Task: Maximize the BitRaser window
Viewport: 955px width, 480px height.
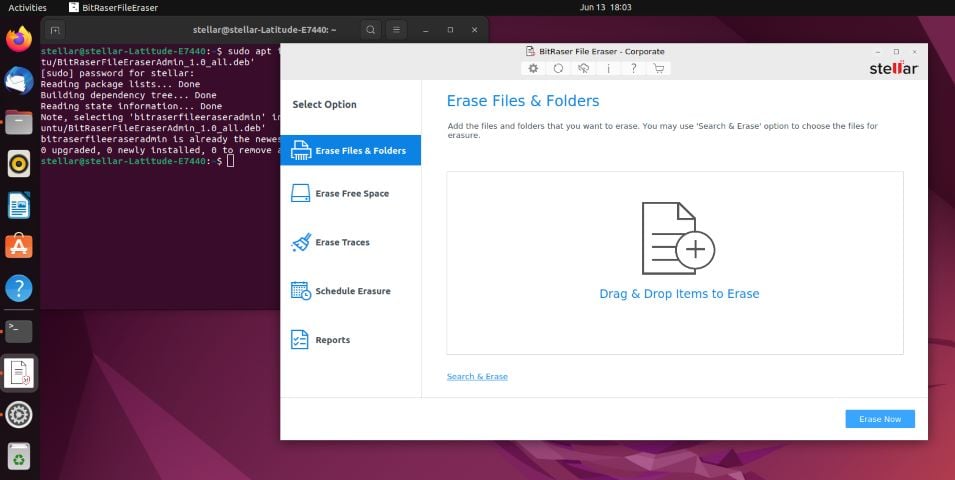Action: pyautogui.click(x=896, y=52)
